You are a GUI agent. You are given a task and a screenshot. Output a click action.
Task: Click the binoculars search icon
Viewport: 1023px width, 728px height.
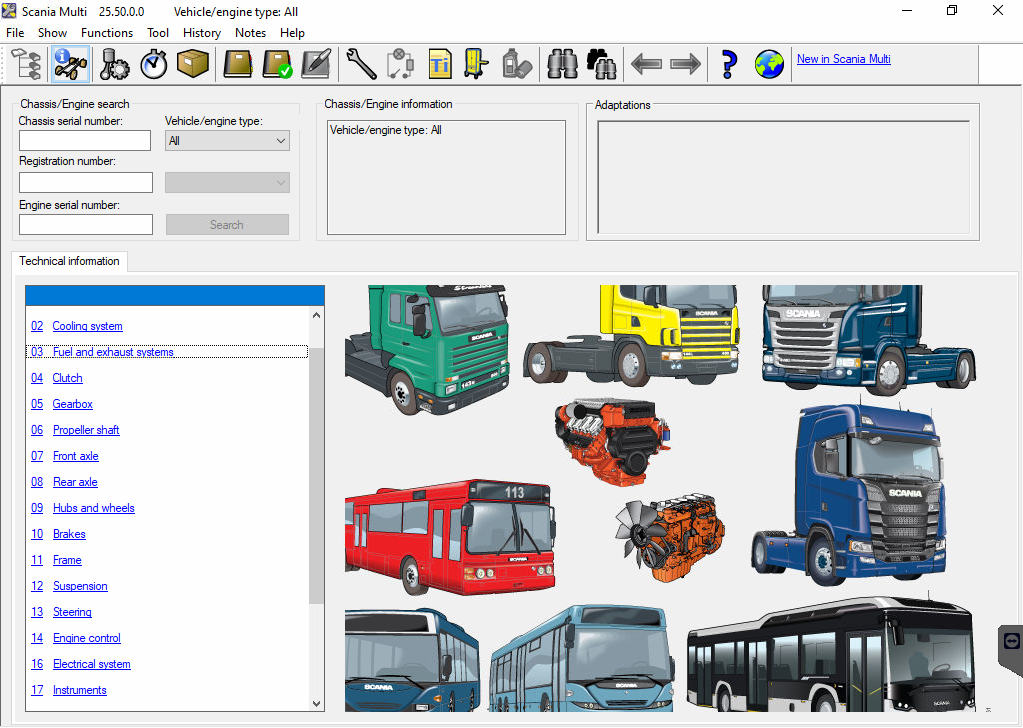(x=562, y=64)
